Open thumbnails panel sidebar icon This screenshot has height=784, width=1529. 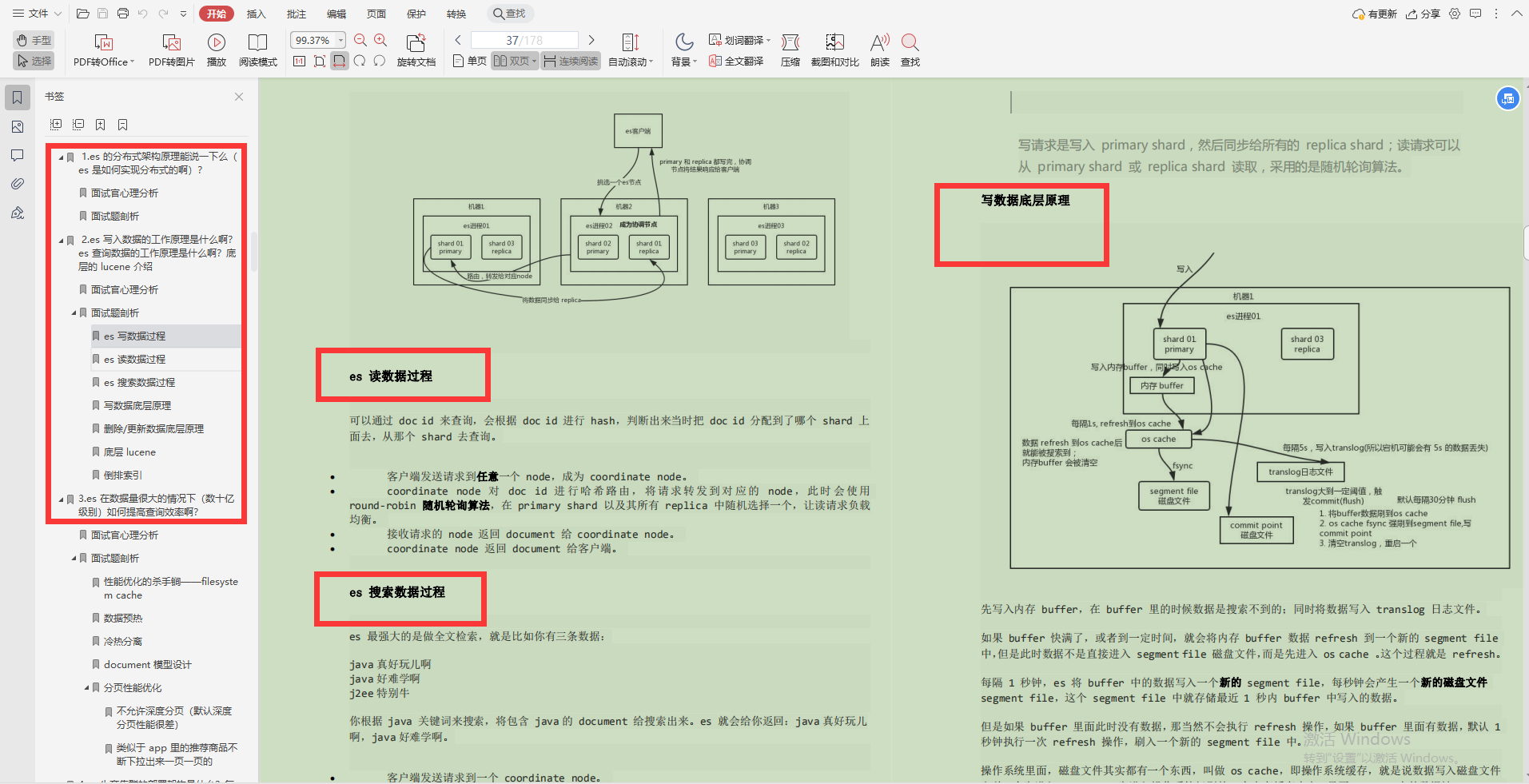click(18, 127)
